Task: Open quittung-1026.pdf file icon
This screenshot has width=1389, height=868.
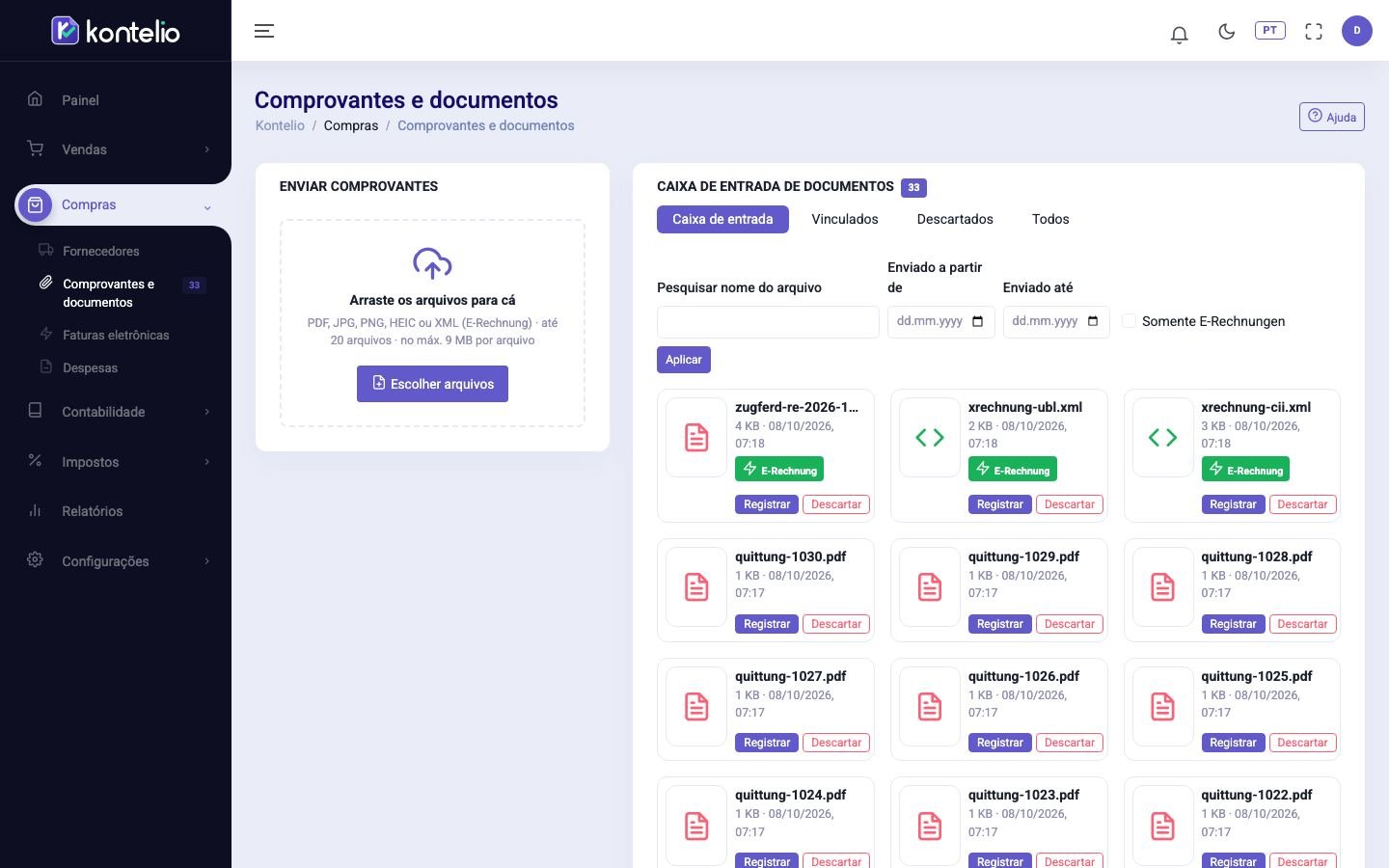Action: (x=930, y=706)
